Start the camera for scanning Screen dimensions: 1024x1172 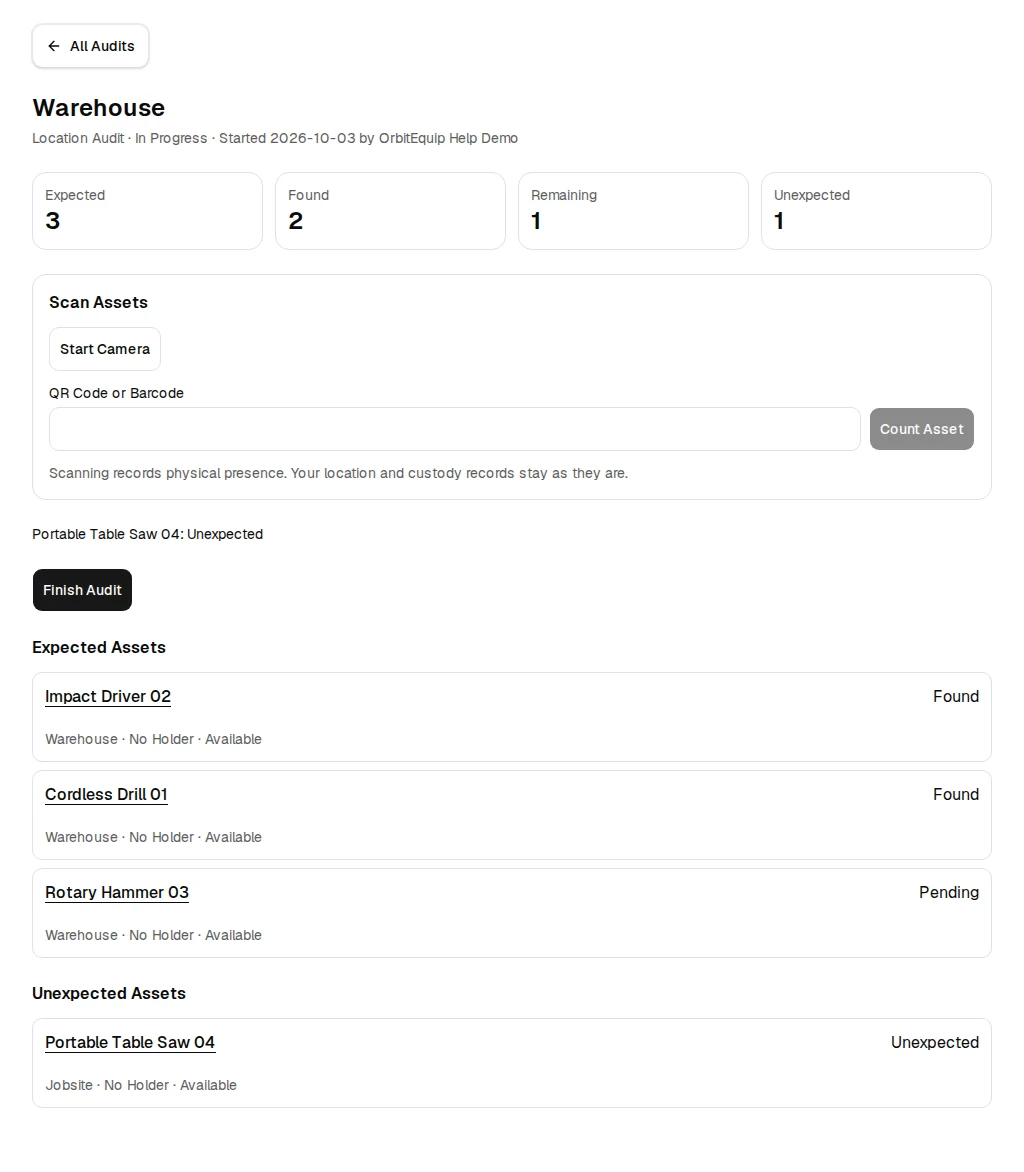(x=105, y=349)
